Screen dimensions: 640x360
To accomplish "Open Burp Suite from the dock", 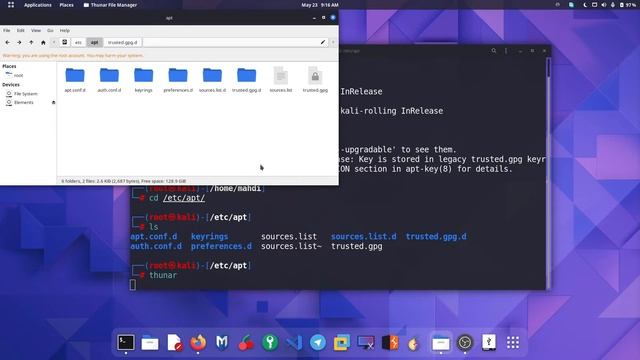I will click(390, 342).
